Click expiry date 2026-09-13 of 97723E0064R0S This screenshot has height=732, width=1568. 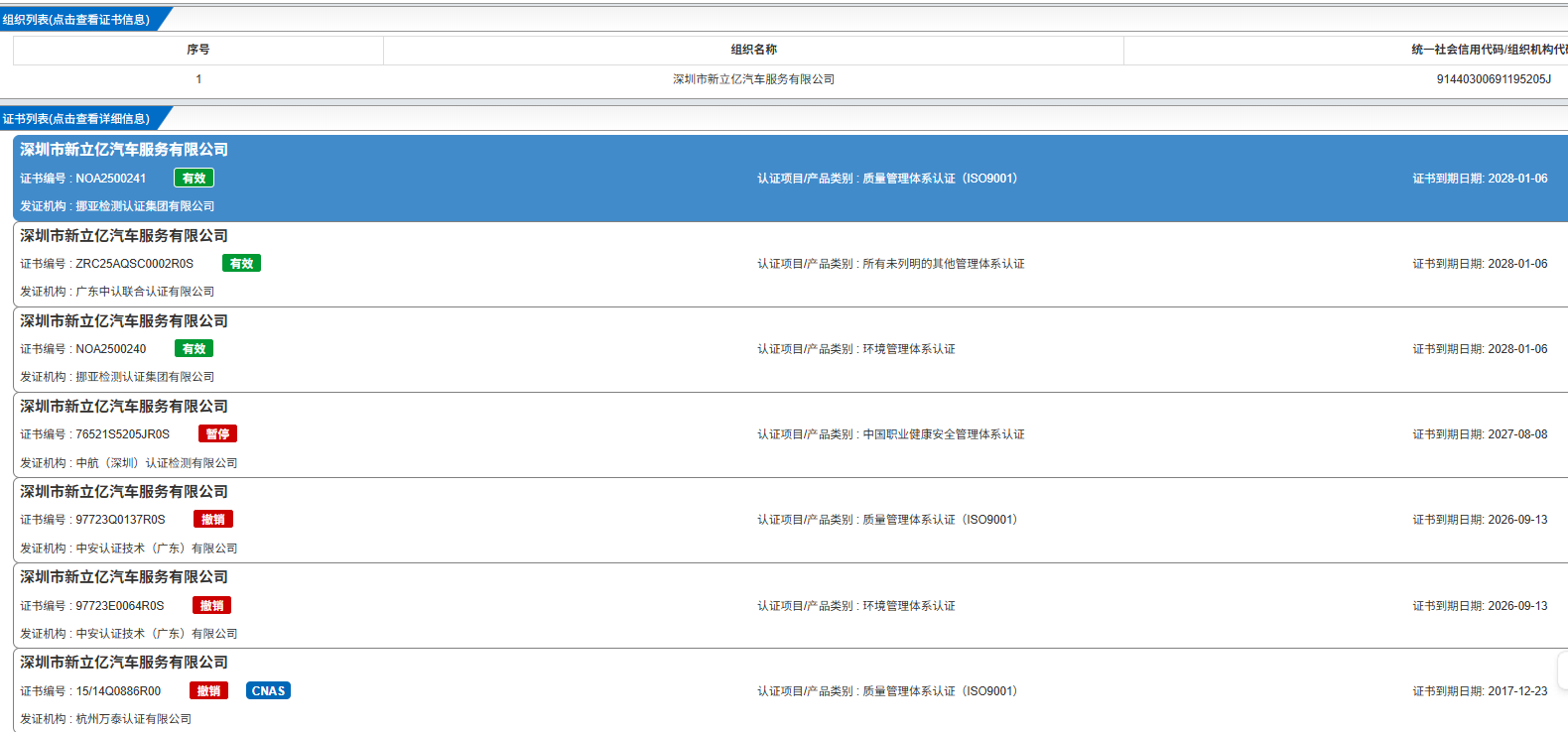point(1517,606)
